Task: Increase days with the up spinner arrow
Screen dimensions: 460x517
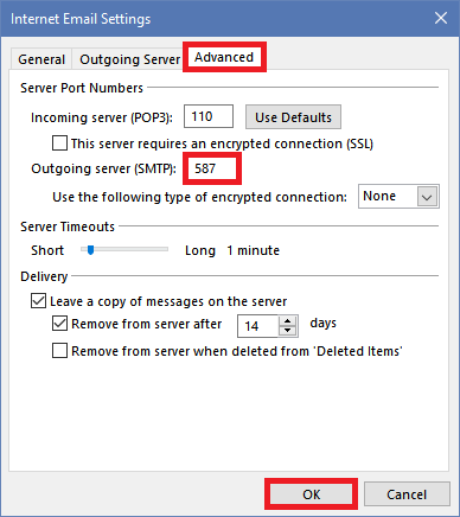Action: pyautogui.click(x=288, y=321)
